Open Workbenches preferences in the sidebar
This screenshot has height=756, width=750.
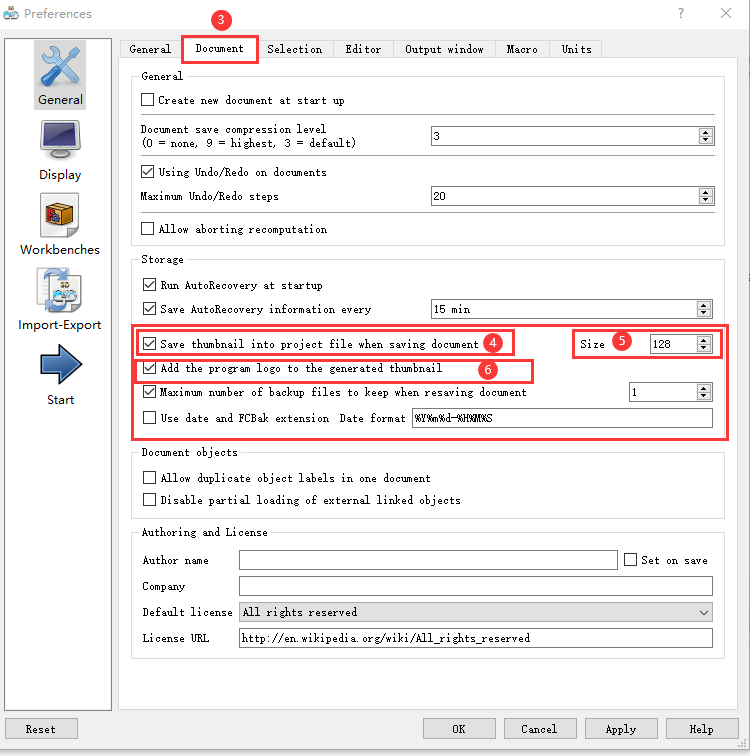click(x=60, y=215)
